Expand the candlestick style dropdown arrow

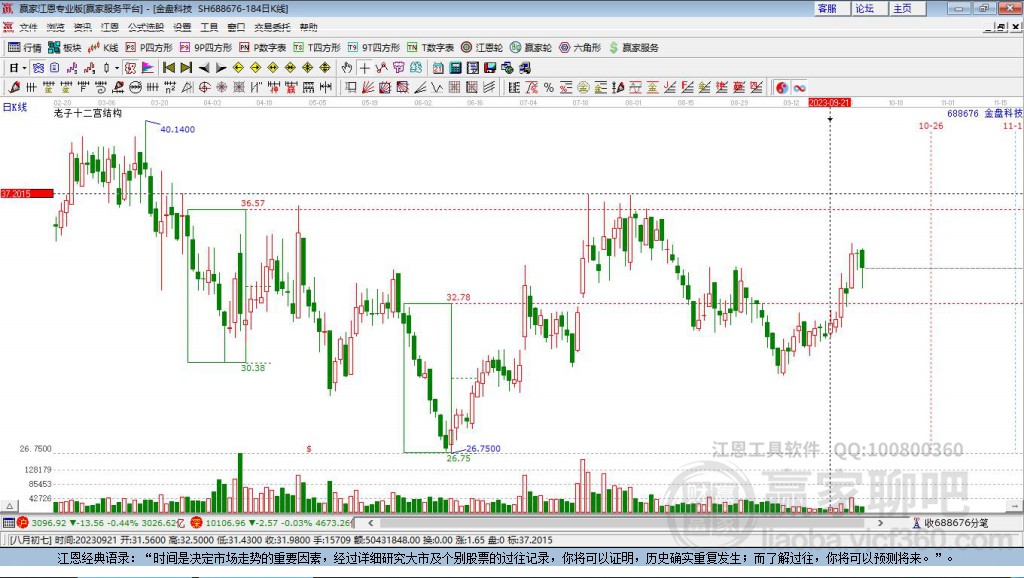(116, 68)
